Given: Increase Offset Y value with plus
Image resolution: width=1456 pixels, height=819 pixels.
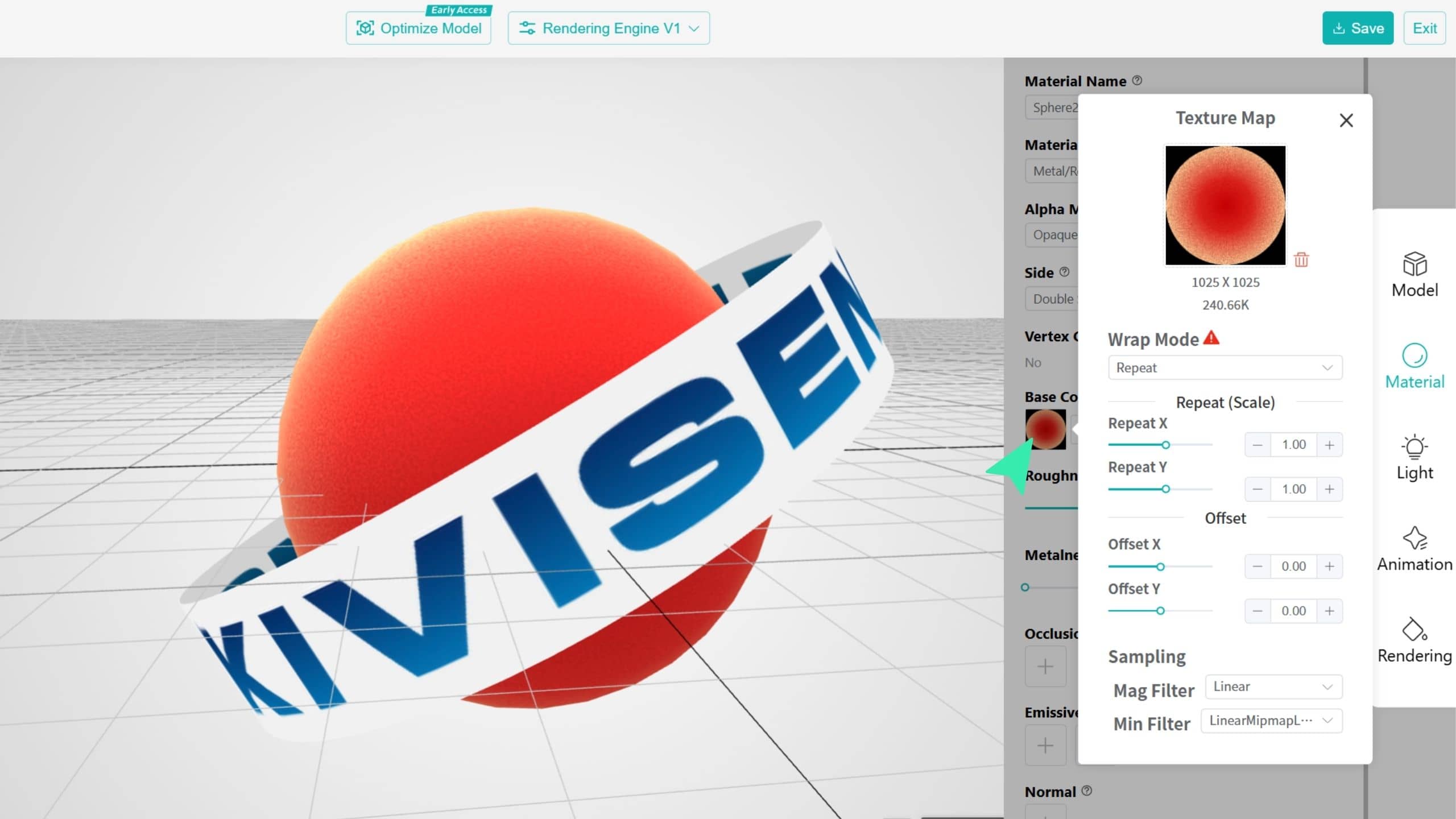Looking at the screenshot, I should (1330, 611).
